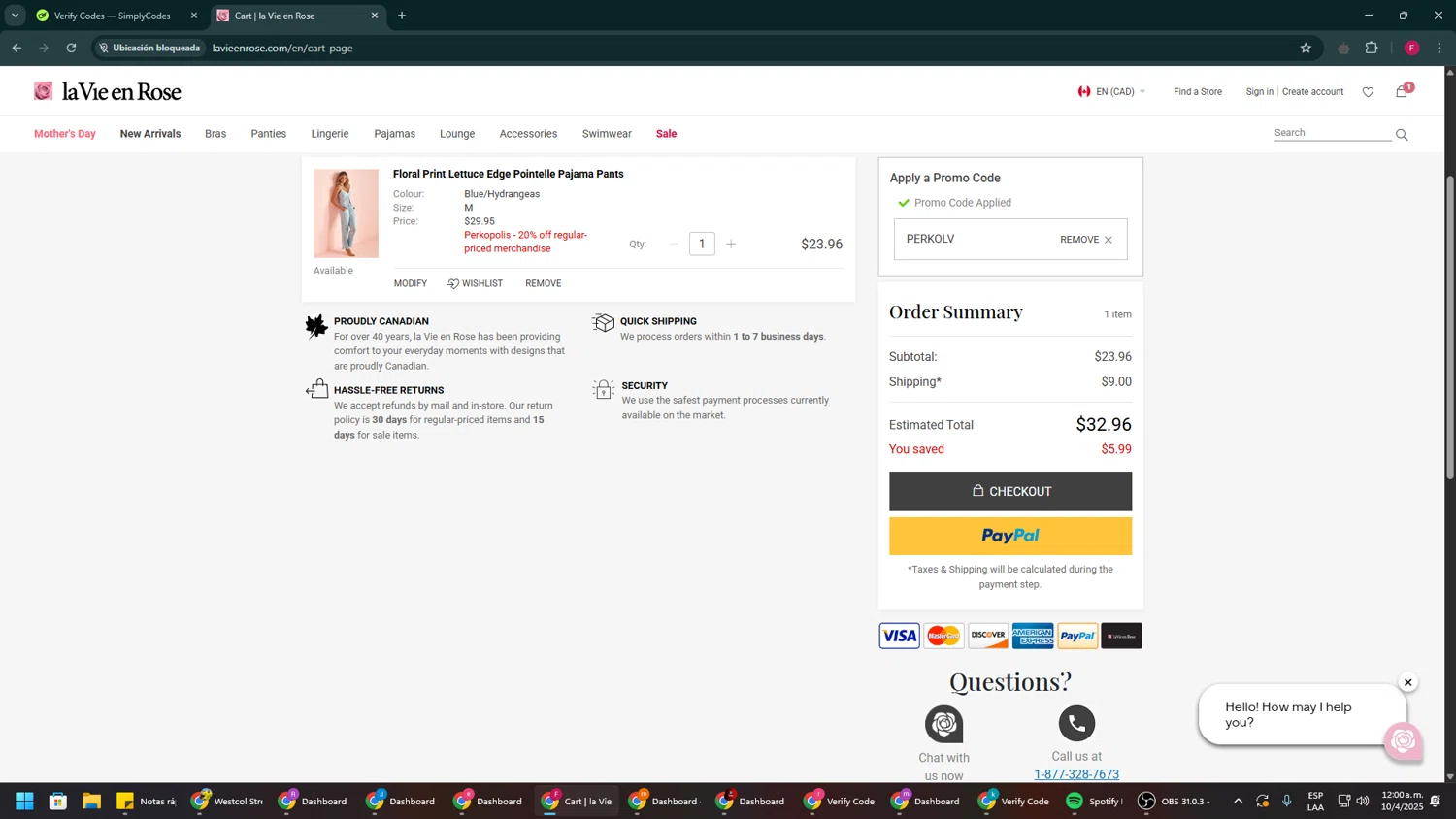This screenshot has height=819, width=1456.
Task: Click the CHECKOUT button
Action: point(1010,492)
